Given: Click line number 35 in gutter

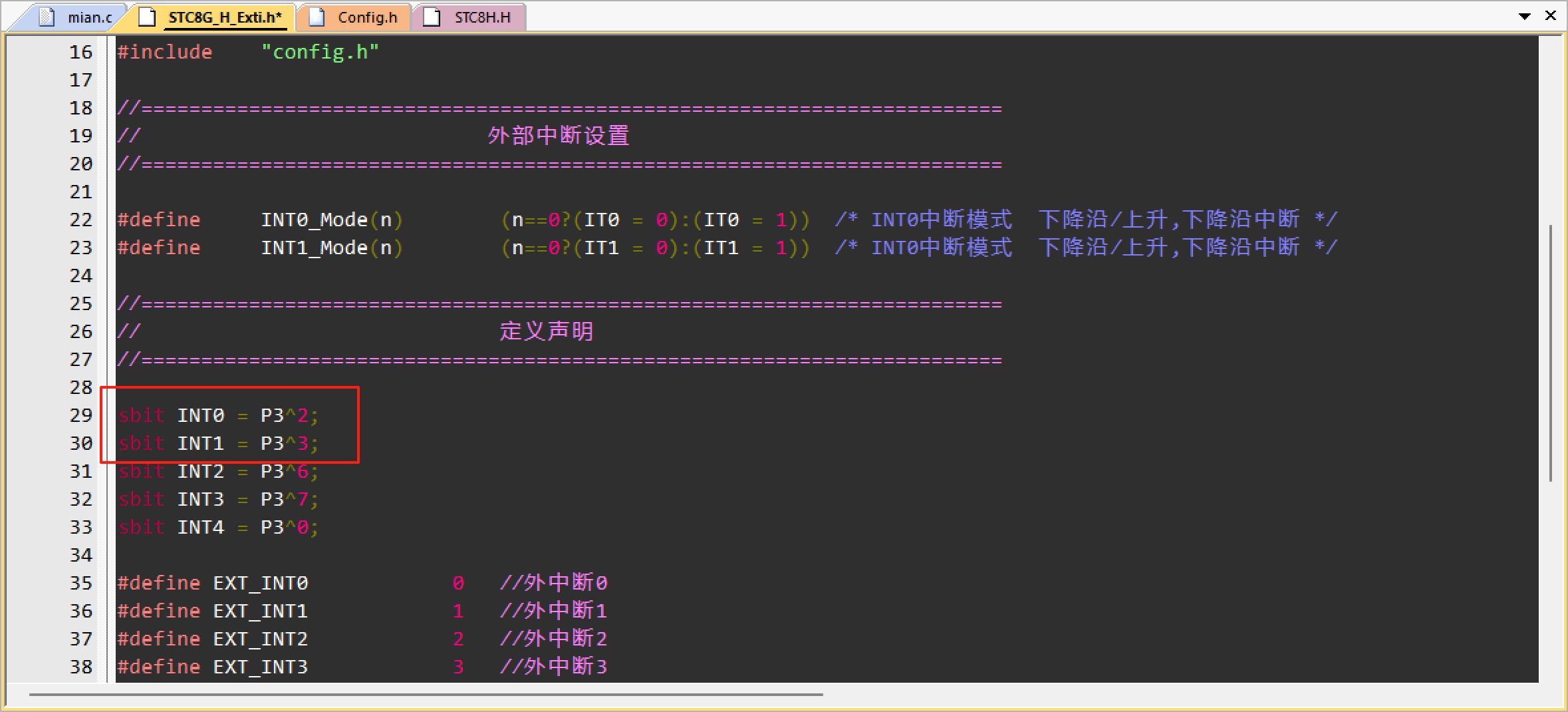Looking at the screenshot, I should [x=81, y=583].
